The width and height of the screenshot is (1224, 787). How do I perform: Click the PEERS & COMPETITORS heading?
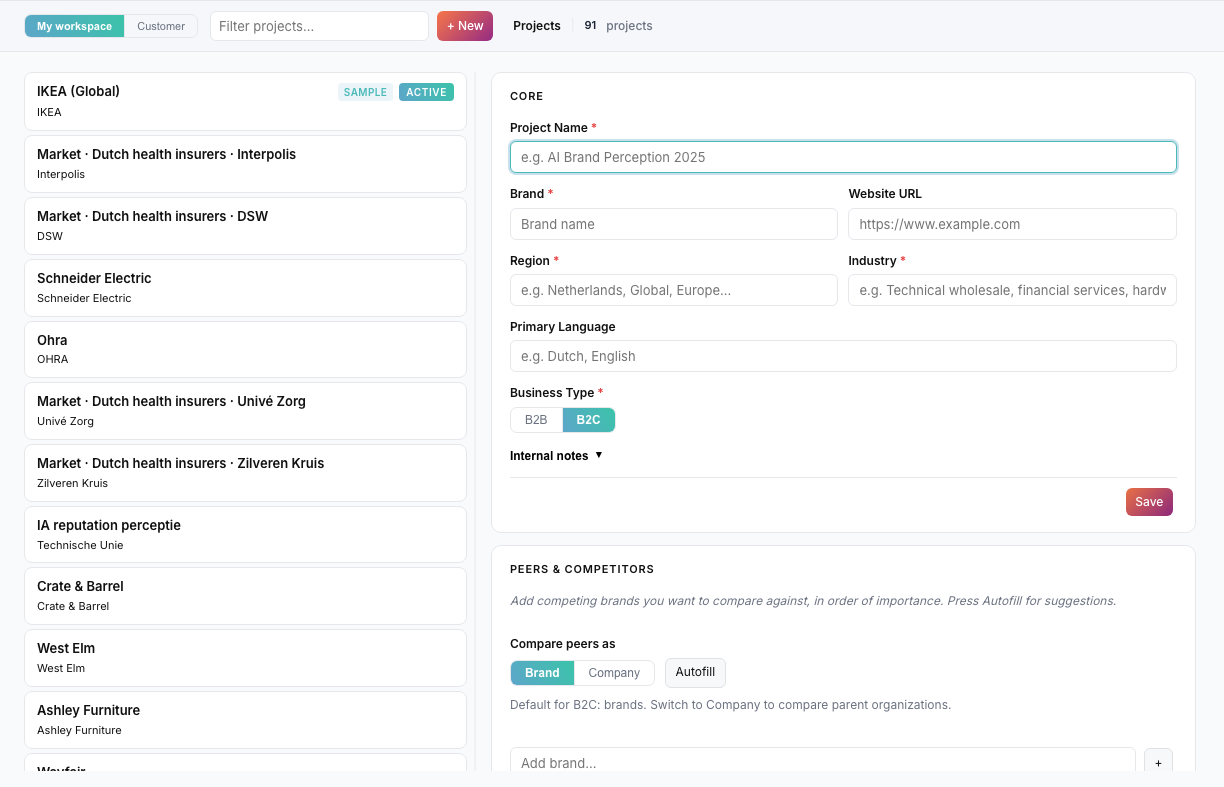tap(582, 569)
